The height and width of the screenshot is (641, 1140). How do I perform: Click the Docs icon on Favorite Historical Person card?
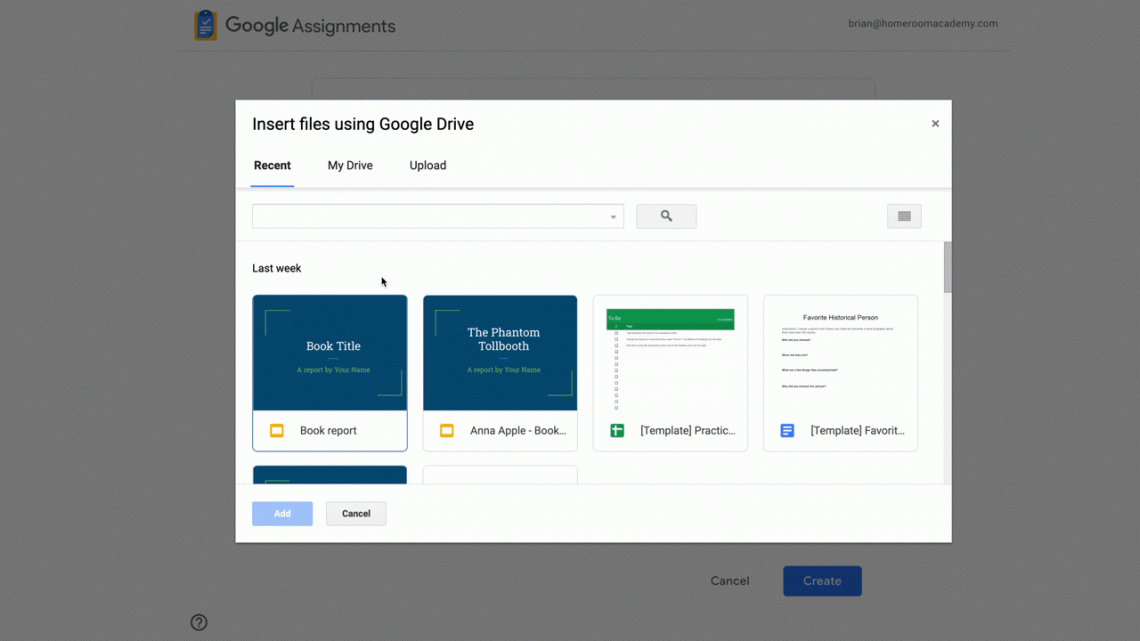tap(787, 431)
